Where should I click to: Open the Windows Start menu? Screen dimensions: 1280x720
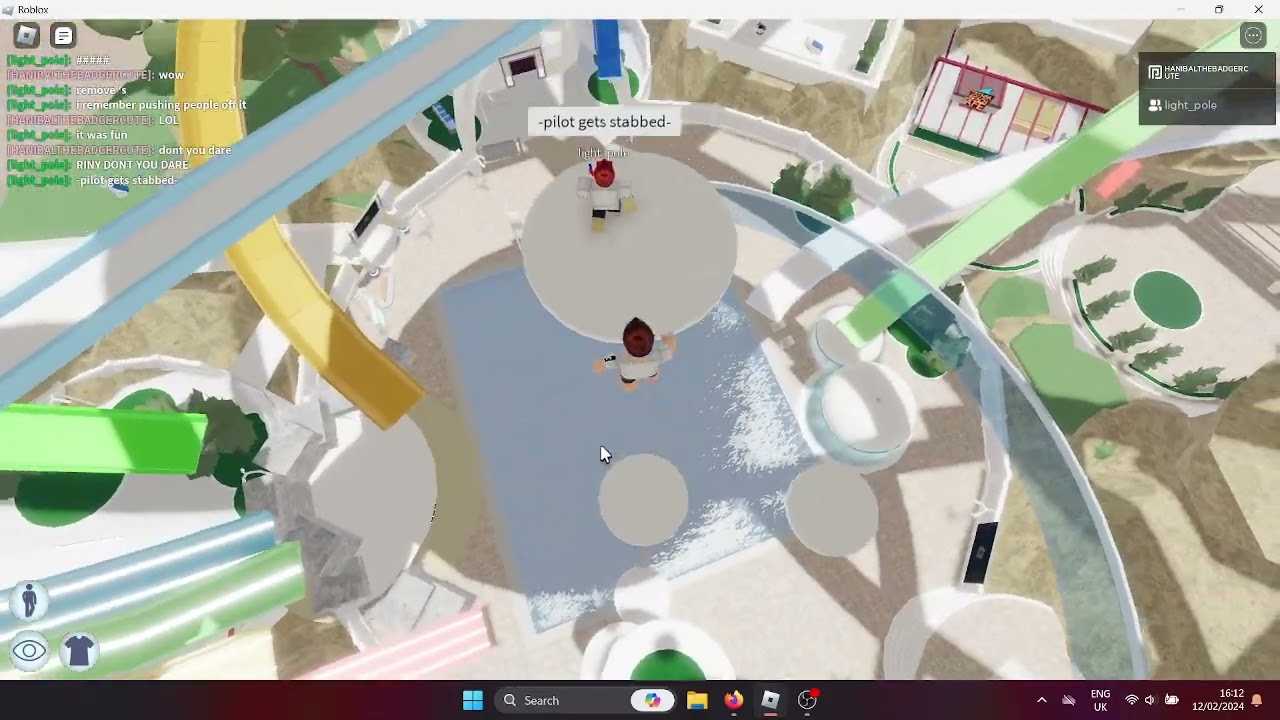(473, 700)
